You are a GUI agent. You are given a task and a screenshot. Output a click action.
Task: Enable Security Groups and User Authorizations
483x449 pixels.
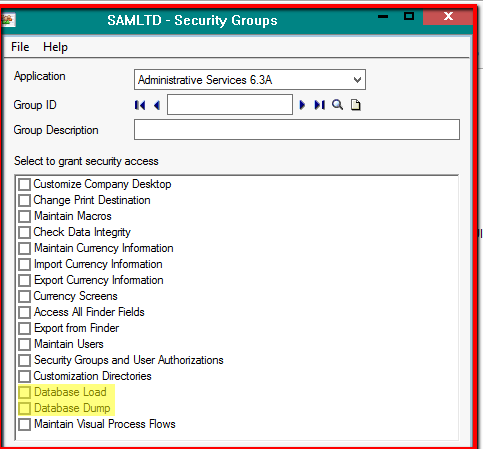pos(24,360)
